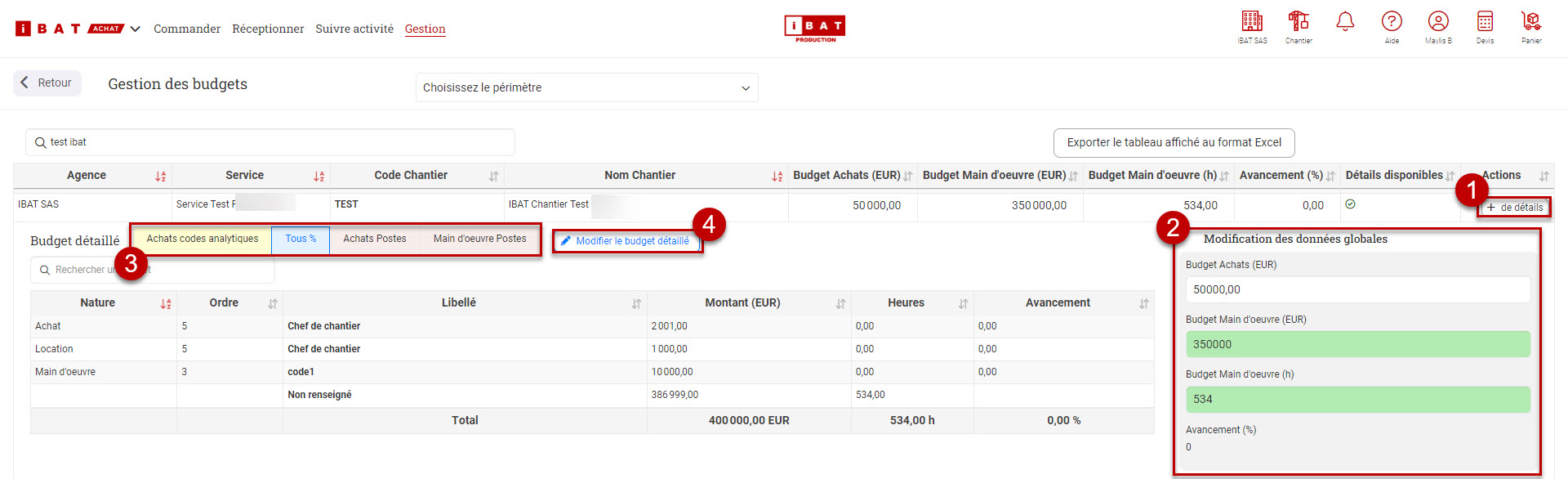This screenshot has width=1568, height=479.
Task: Open the Panier cart icon
Action: click(x=1530, y=22)
